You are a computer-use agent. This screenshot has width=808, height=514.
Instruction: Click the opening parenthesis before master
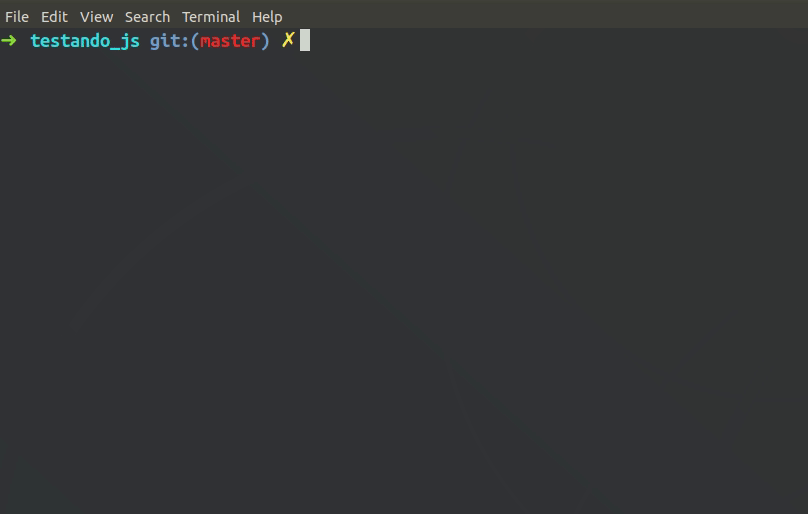point(195,41)
